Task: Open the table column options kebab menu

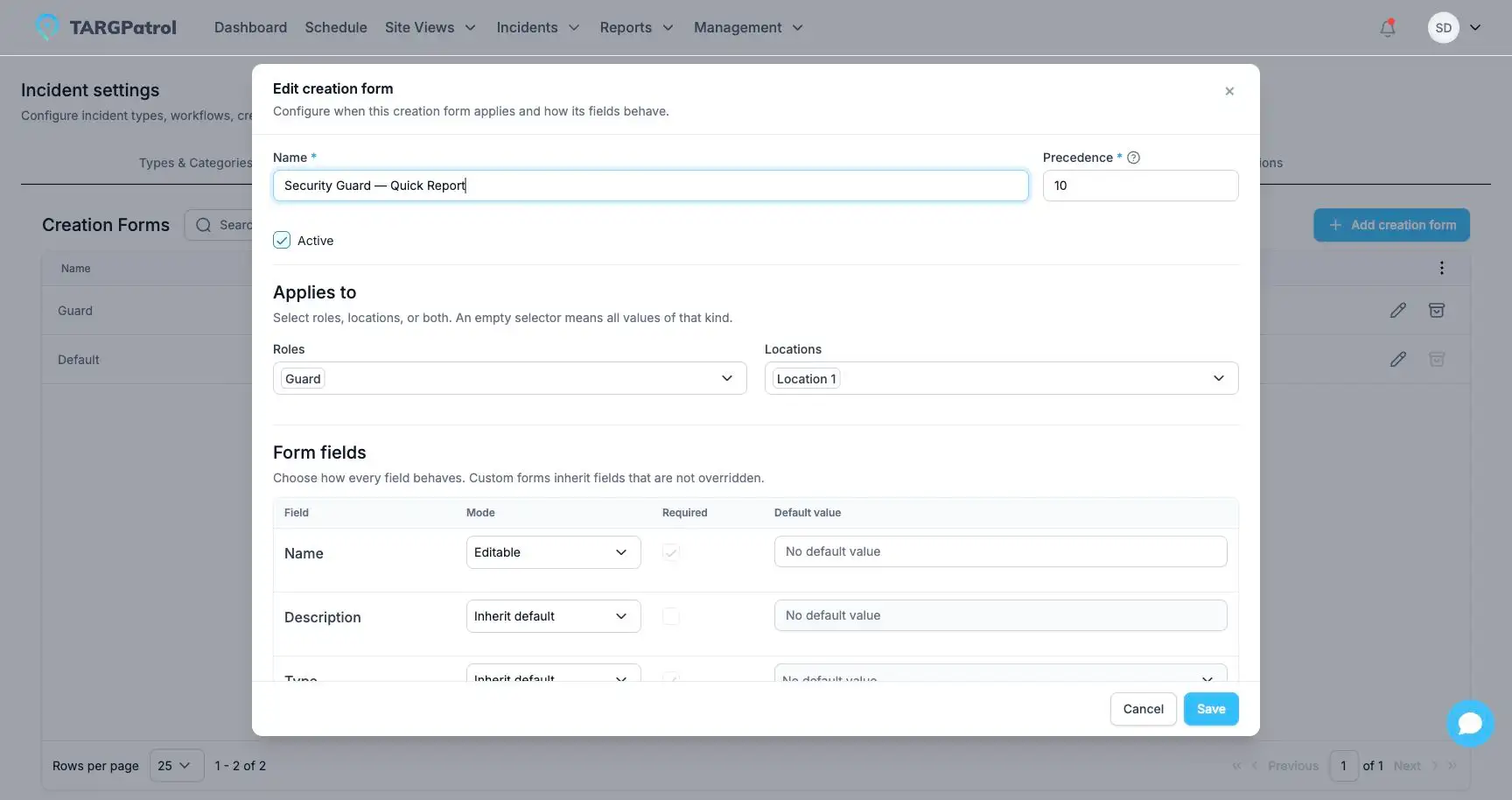Action: [1442, 268]
